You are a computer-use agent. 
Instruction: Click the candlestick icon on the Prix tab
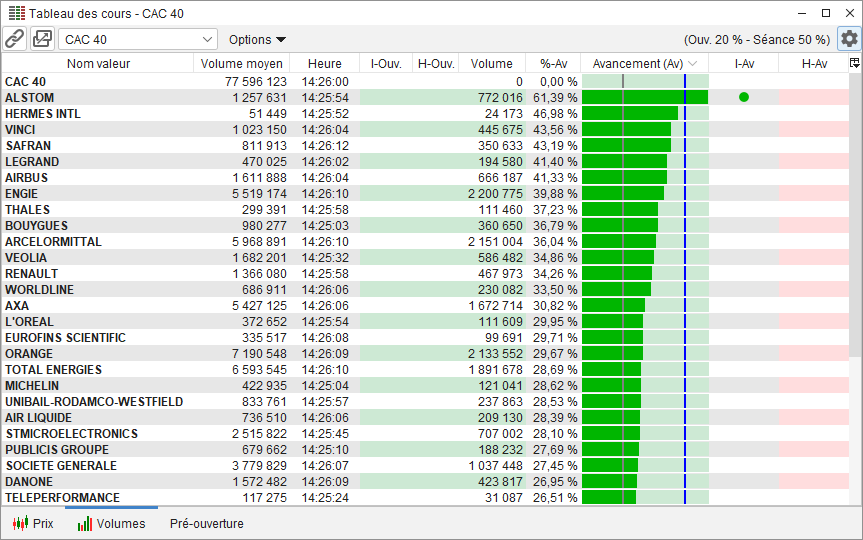(19, 523)
